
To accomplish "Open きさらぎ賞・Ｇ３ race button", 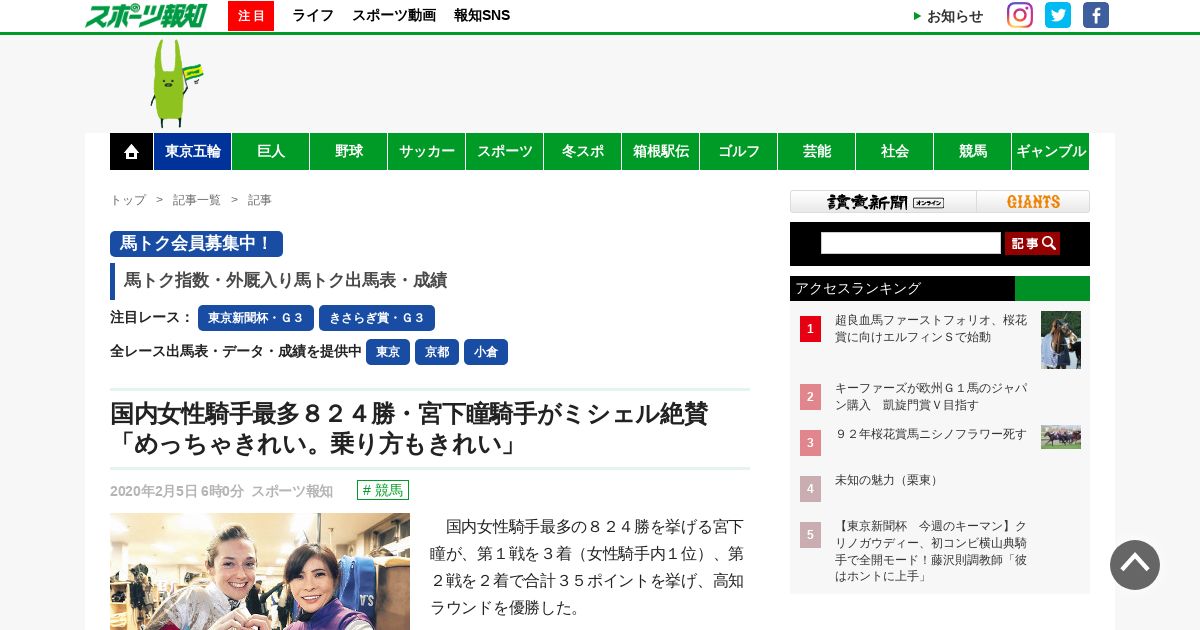I will [377, 318].
